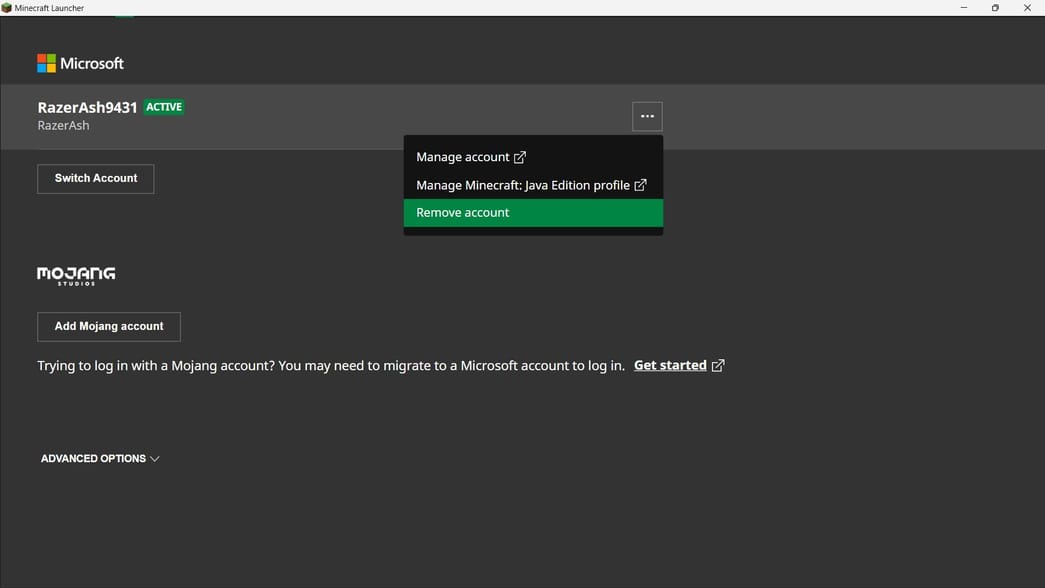Click the Microsoft four-square logo
Viewport: 1045px width, 588px height.
coord(45,62)
